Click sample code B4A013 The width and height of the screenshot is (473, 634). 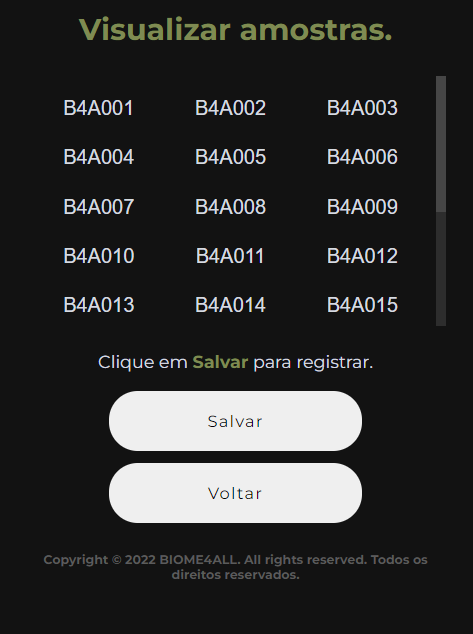(99, 304)
